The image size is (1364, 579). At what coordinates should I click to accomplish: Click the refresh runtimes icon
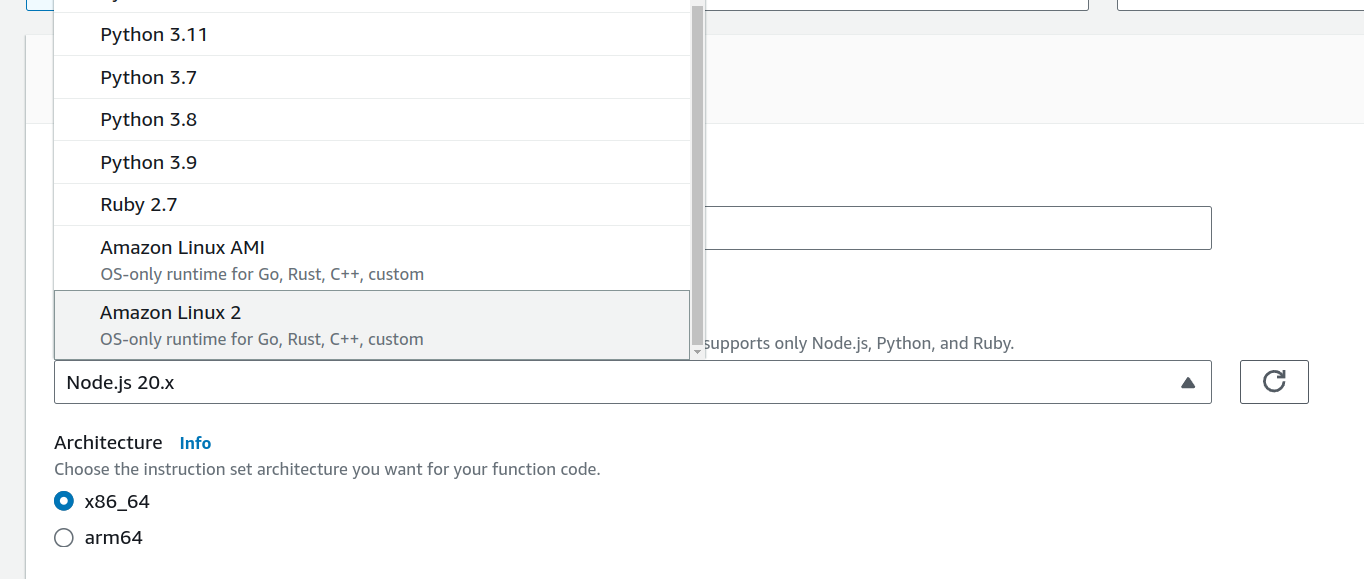coord(1274,381)
